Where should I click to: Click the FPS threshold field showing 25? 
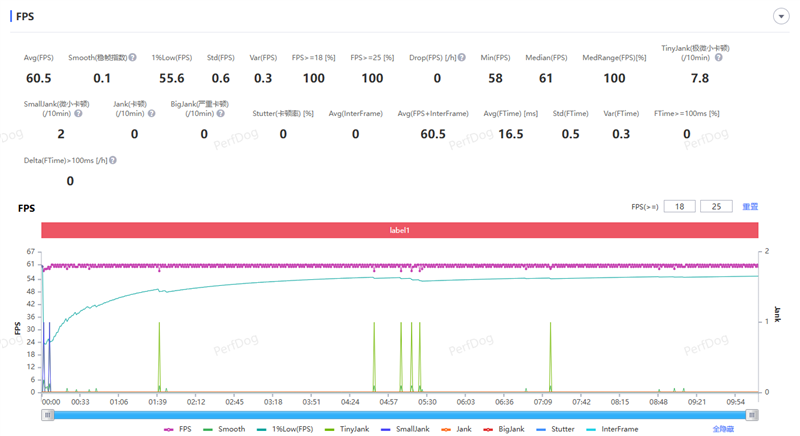pos(716,207)
